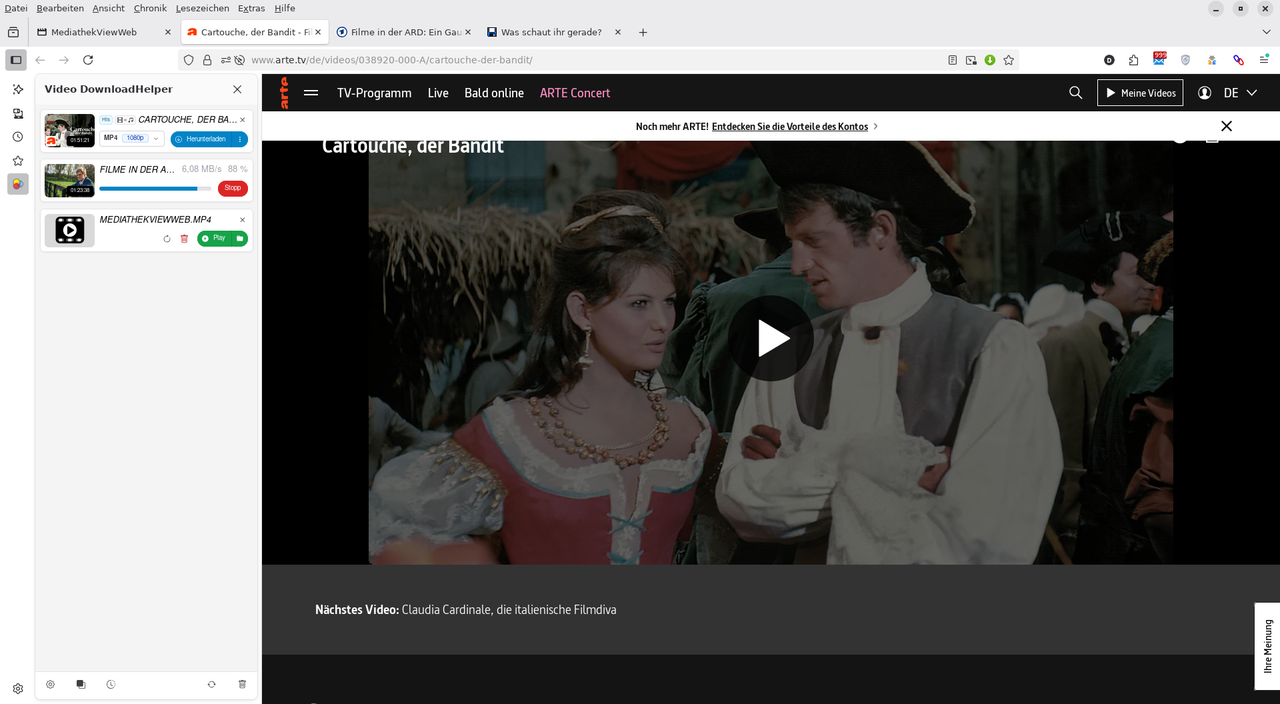Go to ARTE TV-Programm

pyautogui.click(x=374, y=93)
